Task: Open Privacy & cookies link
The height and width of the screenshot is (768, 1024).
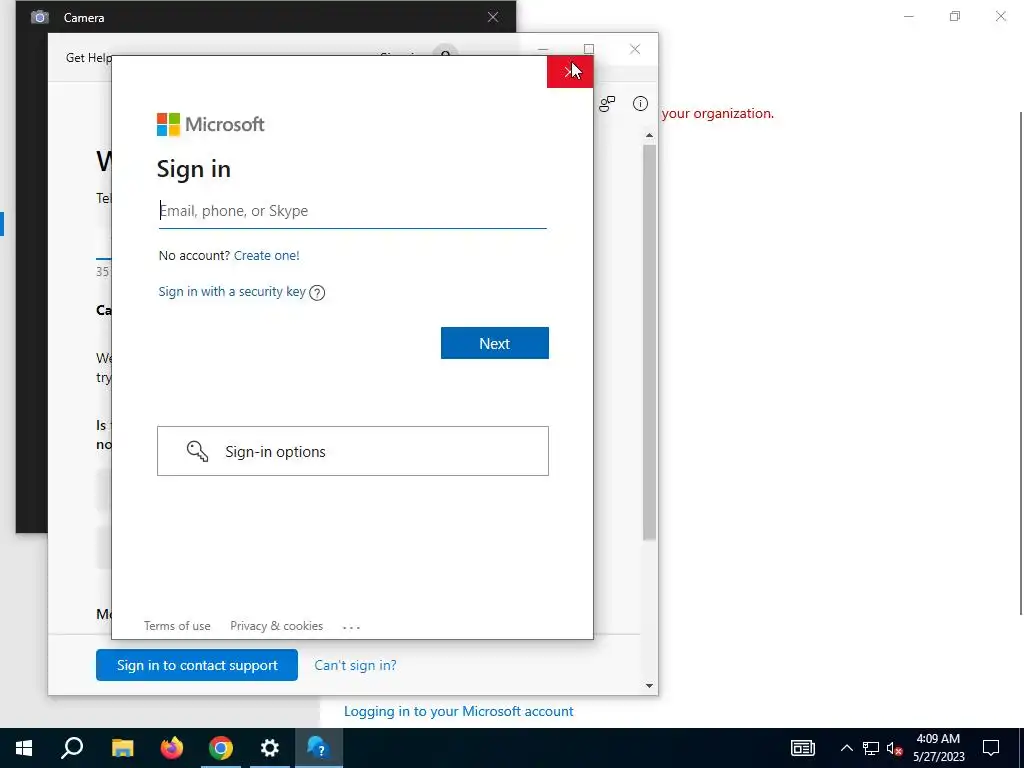Action: pos(276,626)
